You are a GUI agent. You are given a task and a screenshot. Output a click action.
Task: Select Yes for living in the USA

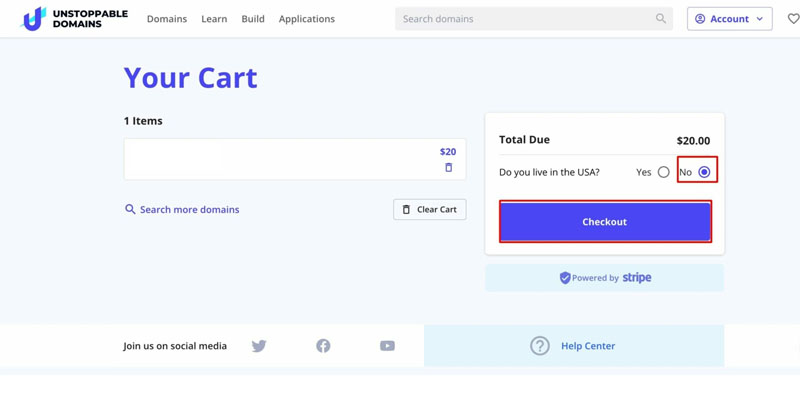coord(663,172)
